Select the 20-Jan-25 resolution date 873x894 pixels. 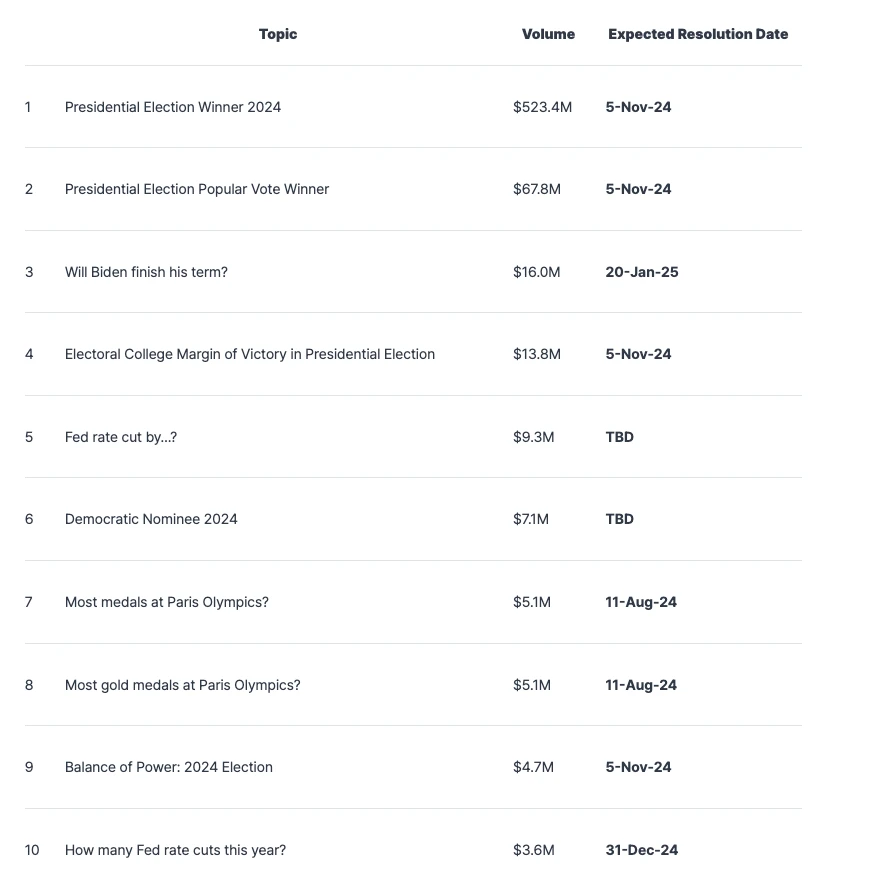point(641,272)
